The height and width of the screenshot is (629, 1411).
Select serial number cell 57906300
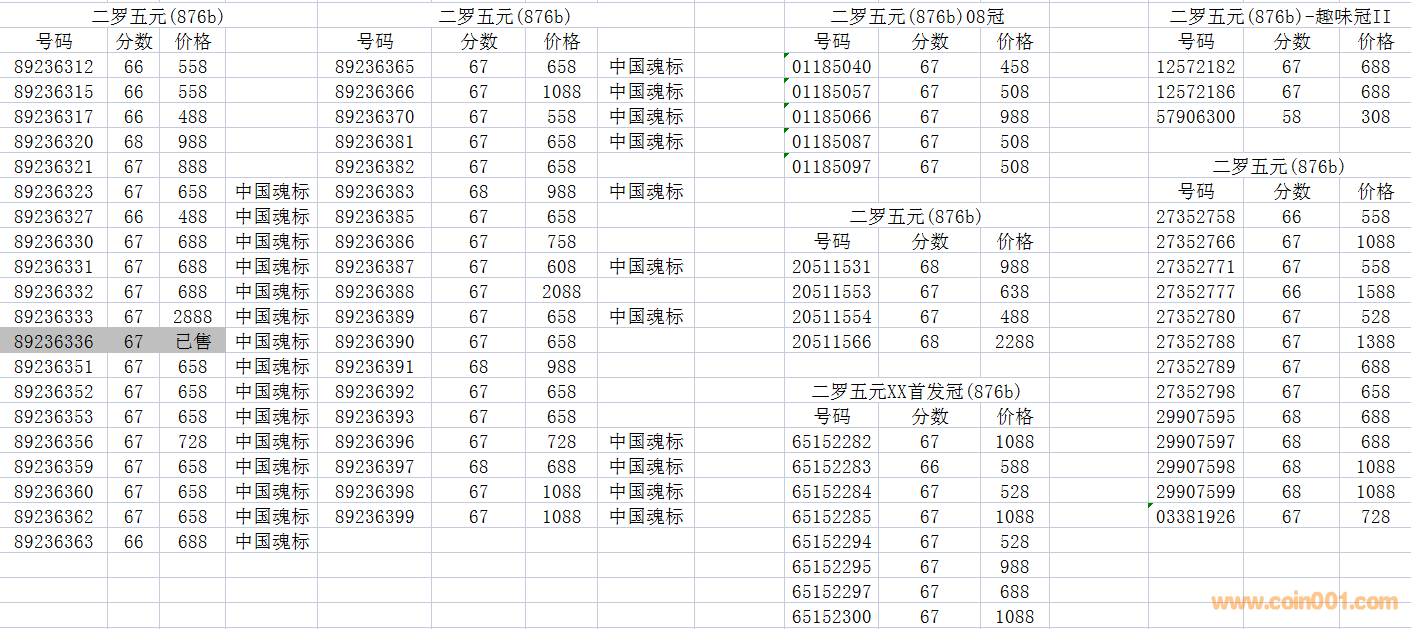tap(1195, 117)
